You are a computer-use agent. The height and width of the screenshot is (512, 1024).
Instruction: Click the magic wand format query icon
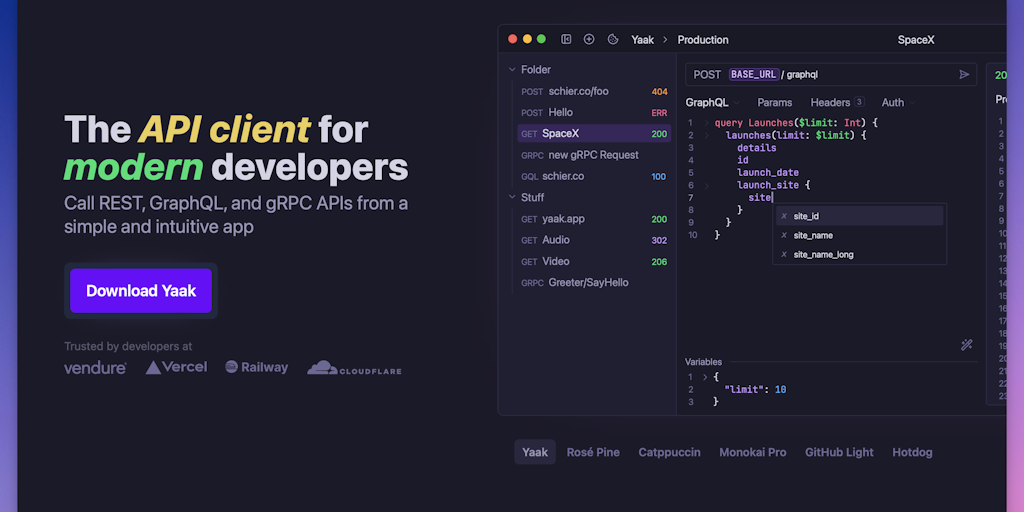pyautogui.click(x=967, y=345)
